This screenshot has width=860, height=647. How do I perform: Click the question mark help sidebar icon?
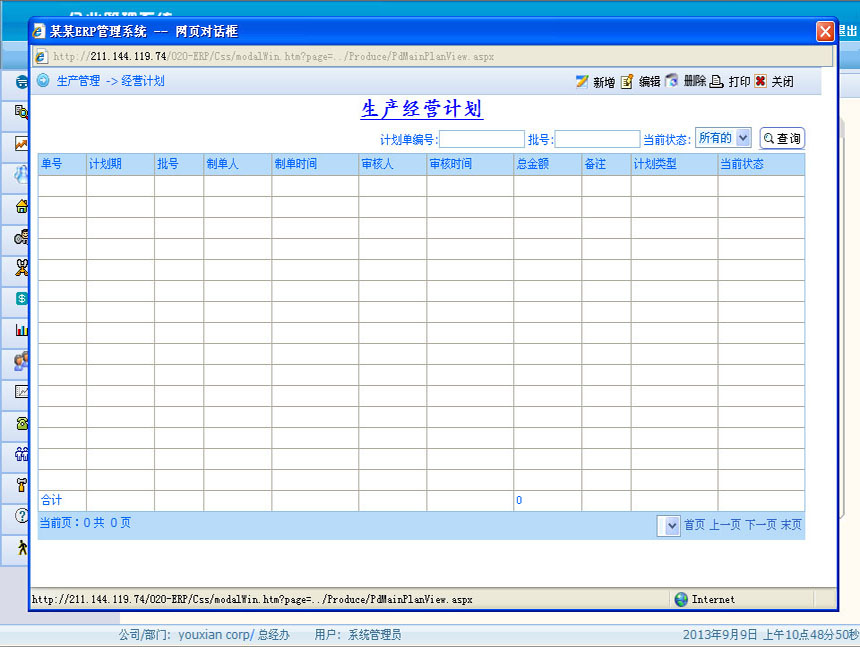click(21, 516)
